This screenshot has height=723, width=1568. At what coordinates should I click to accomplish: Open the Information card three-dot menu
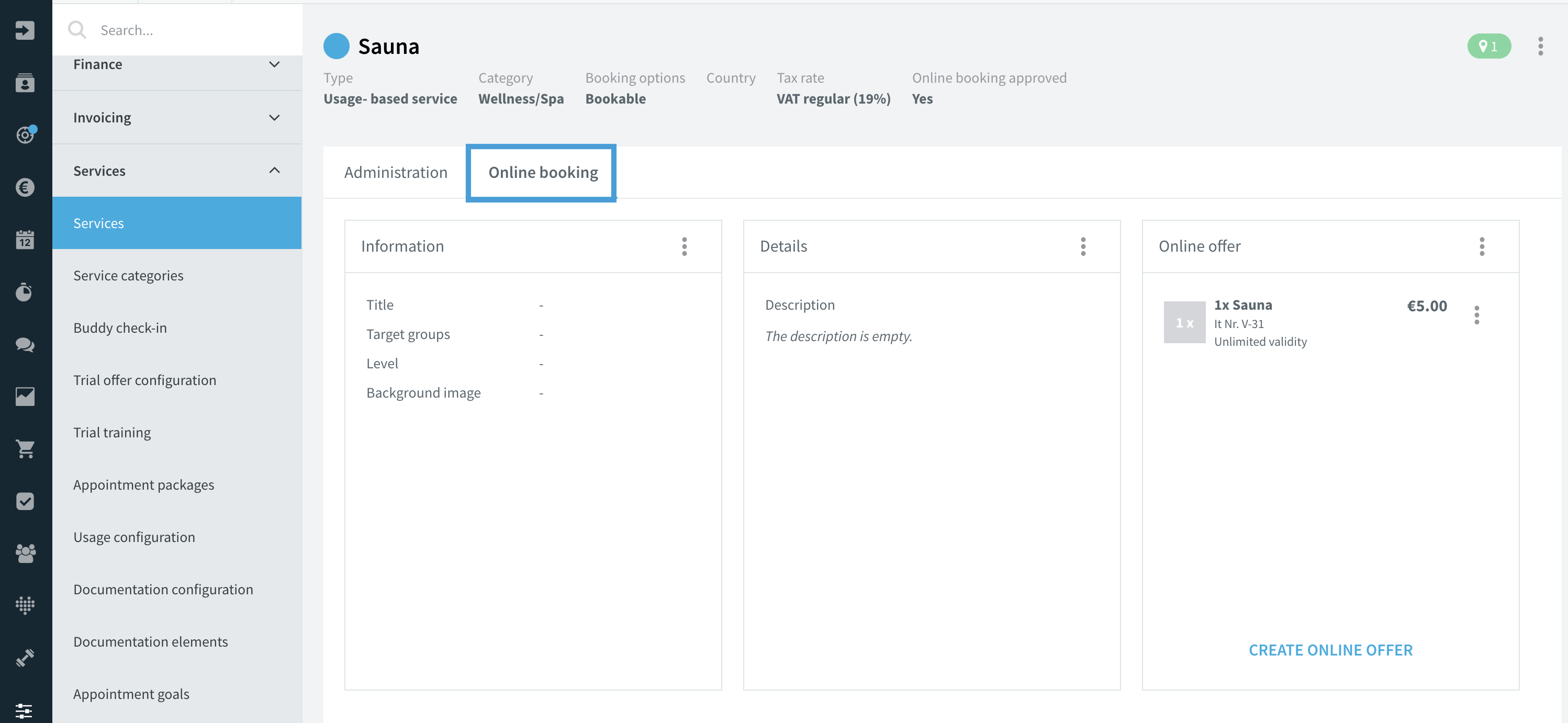click(685, 246)
